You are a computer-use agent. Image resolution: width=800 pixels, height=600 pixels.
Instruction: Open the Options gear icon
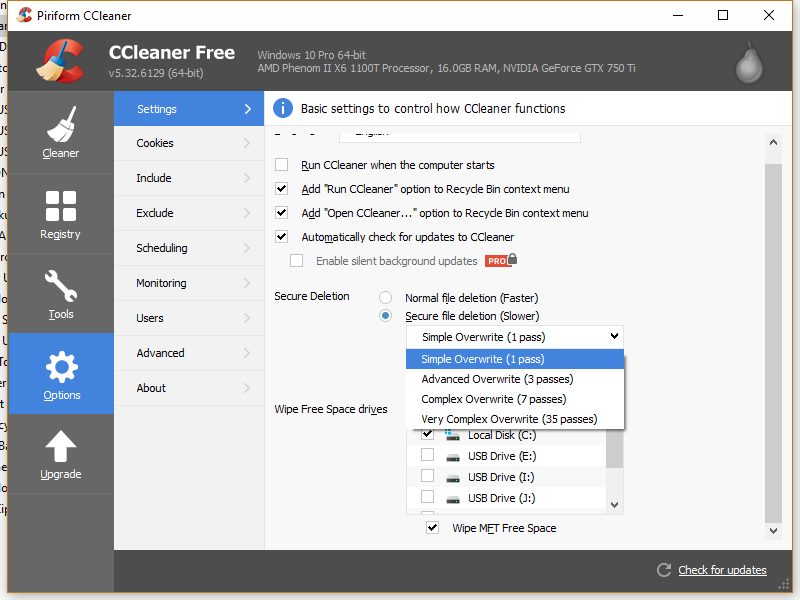[62, 367]
